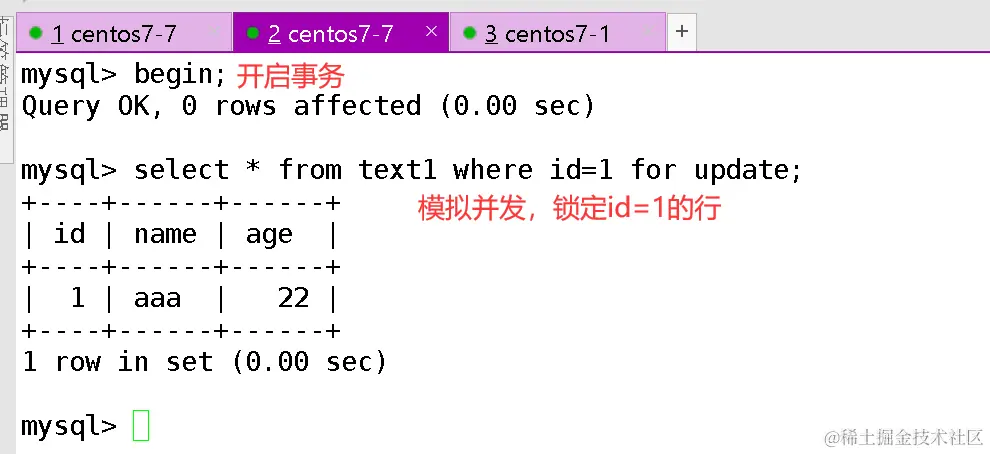This screenshot has width=990, height=454.
Task: Select the active 2 centos7-7 tab
Action: click(330, 34)
